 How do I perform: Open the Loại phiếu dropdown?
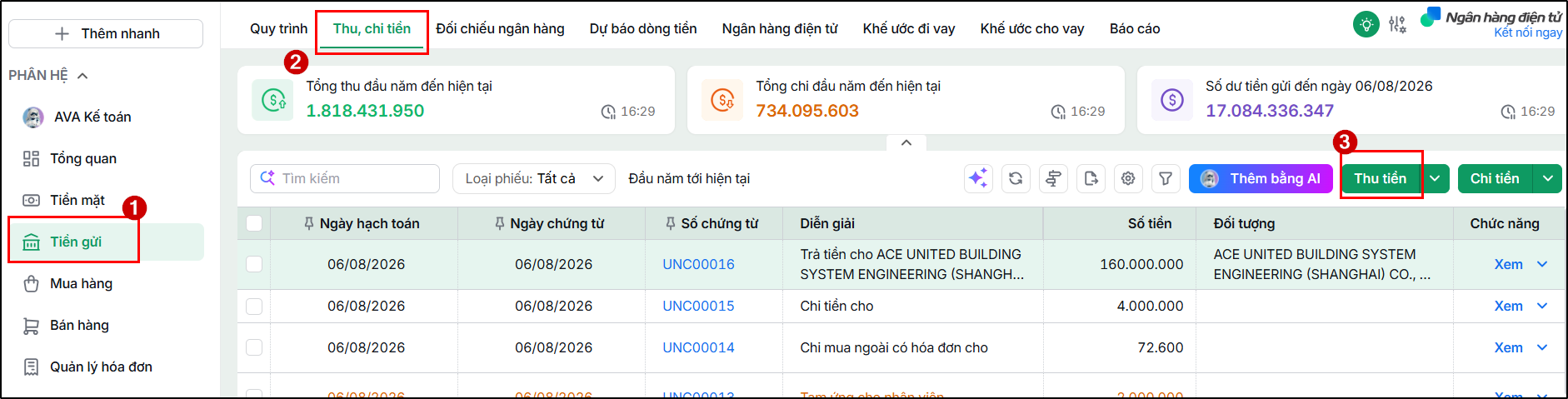click(534, 178)
